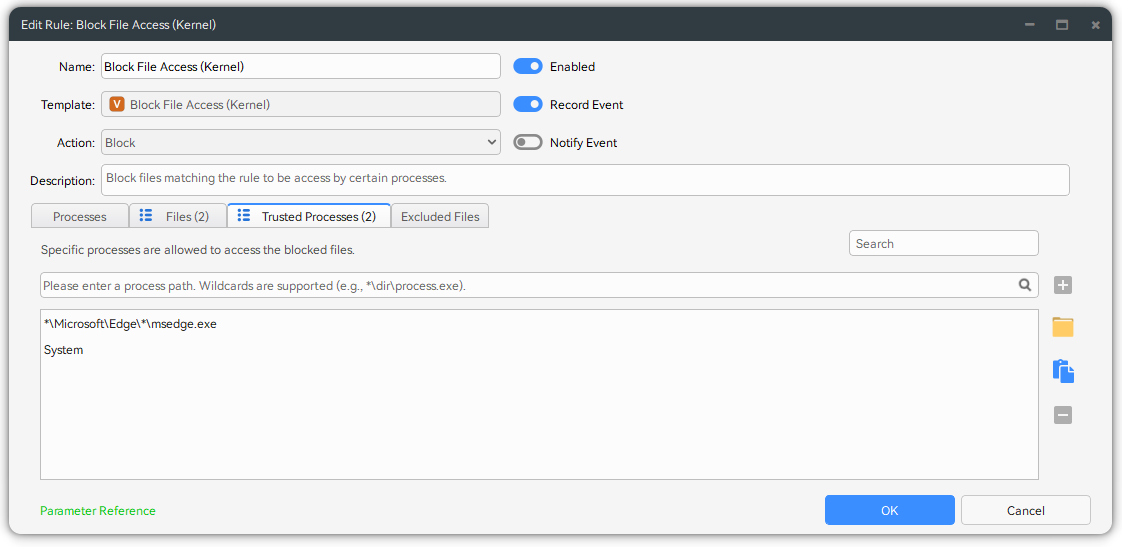Click the Cancel button

[1025, 510]
